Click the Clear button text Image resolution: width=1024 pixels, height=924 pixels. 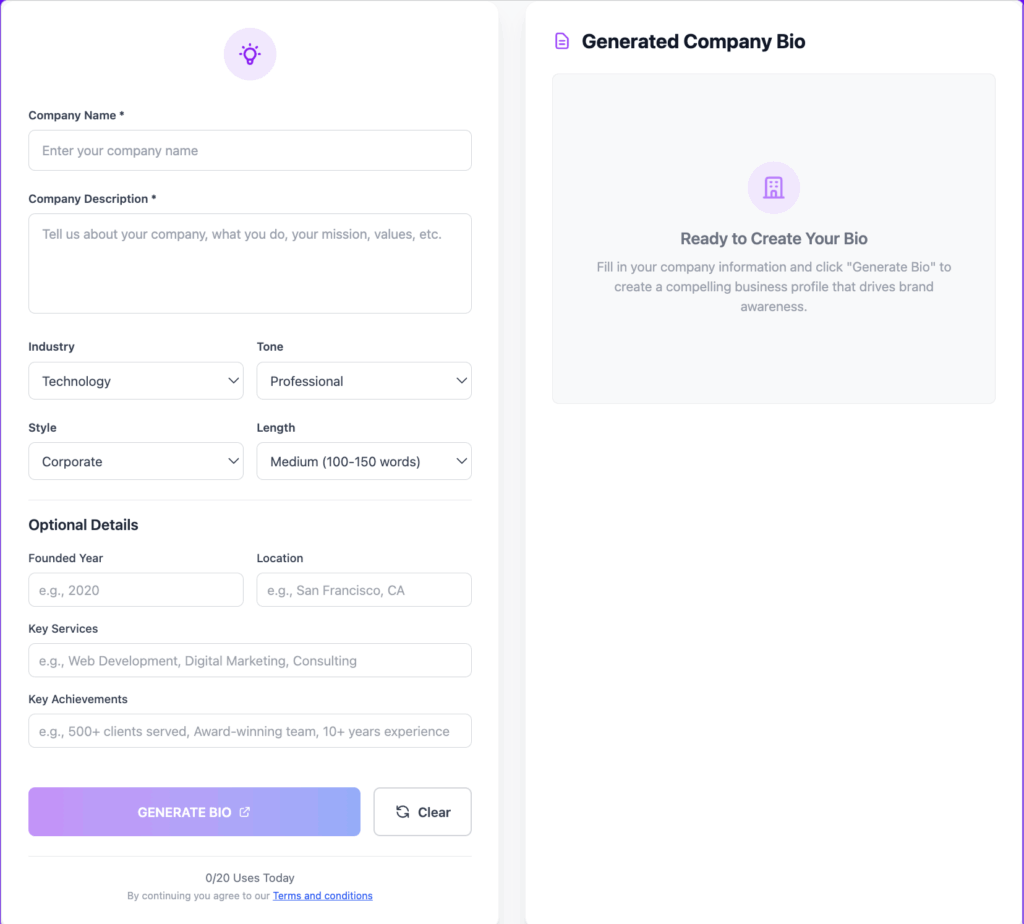[434, 812]
